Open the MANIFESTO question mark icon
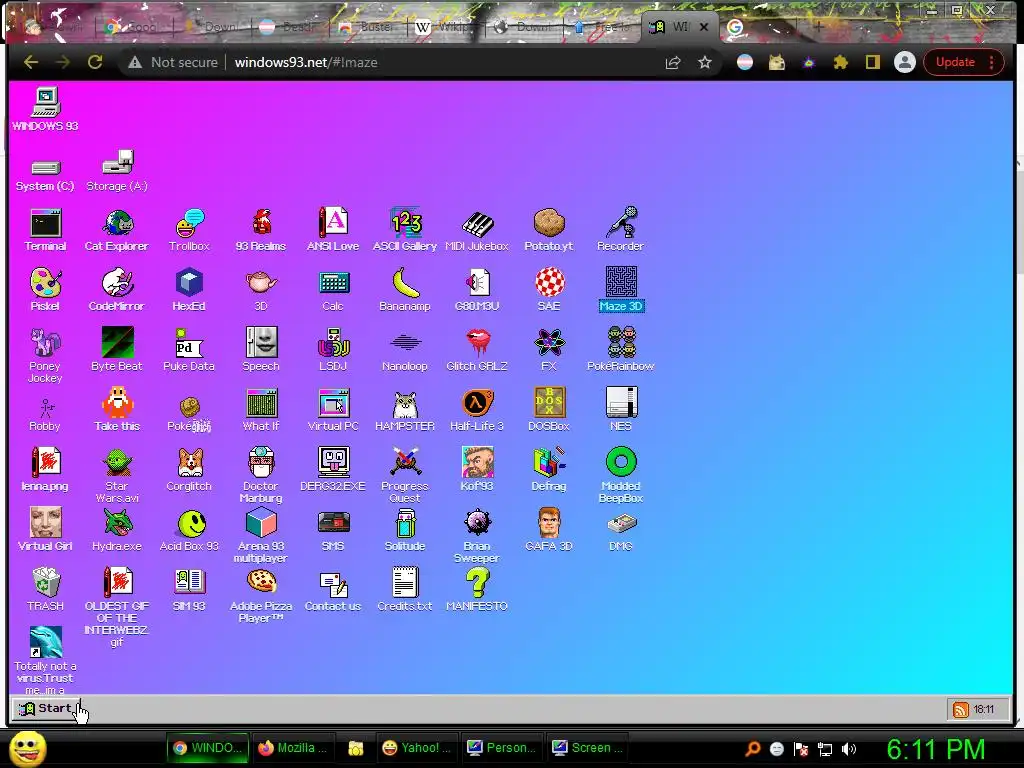Image resolution: width=1024 pixels, height=768 pixels. tap(477, 590)
